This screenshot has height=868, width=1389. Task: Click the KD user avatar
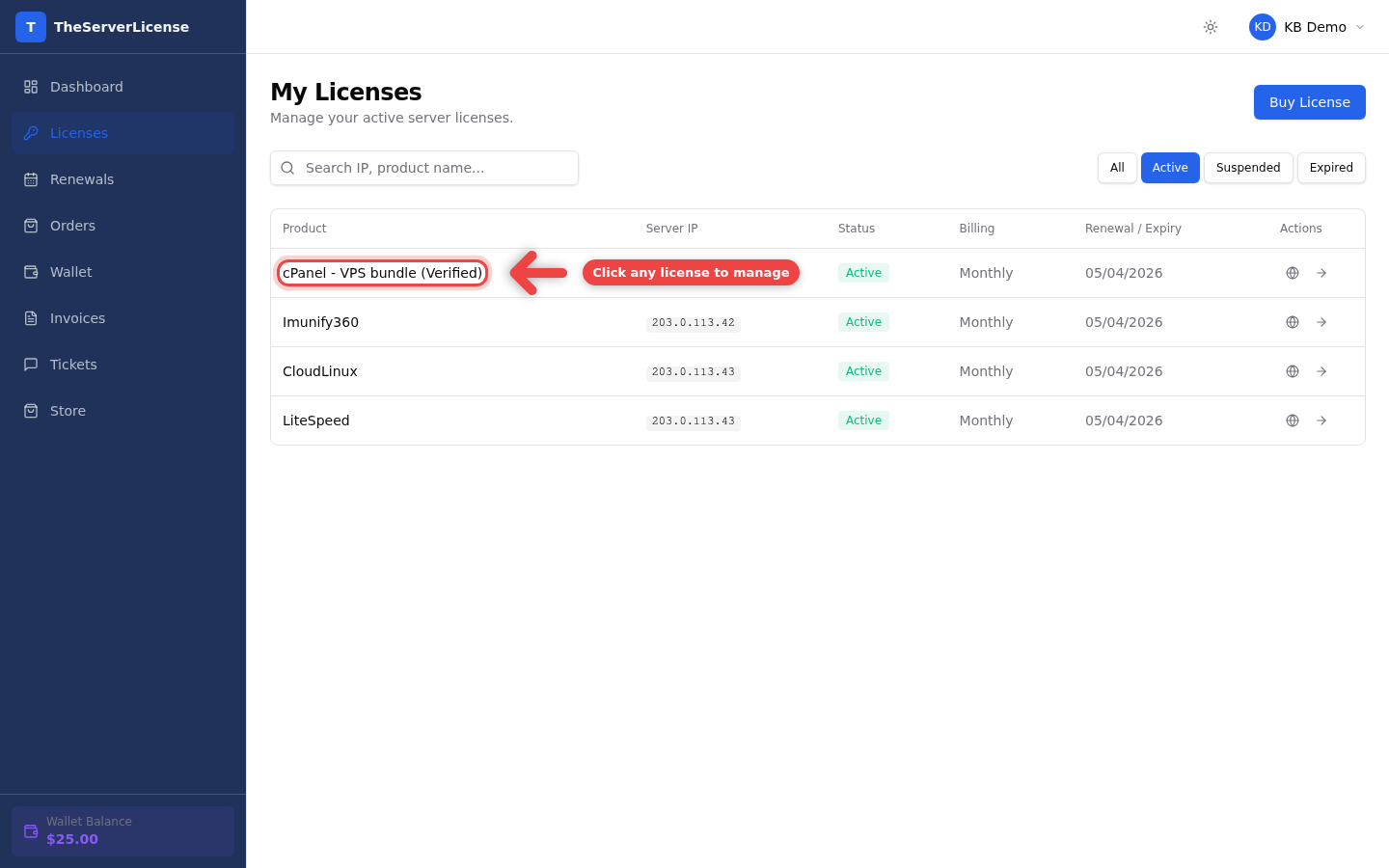[1263, 27]
